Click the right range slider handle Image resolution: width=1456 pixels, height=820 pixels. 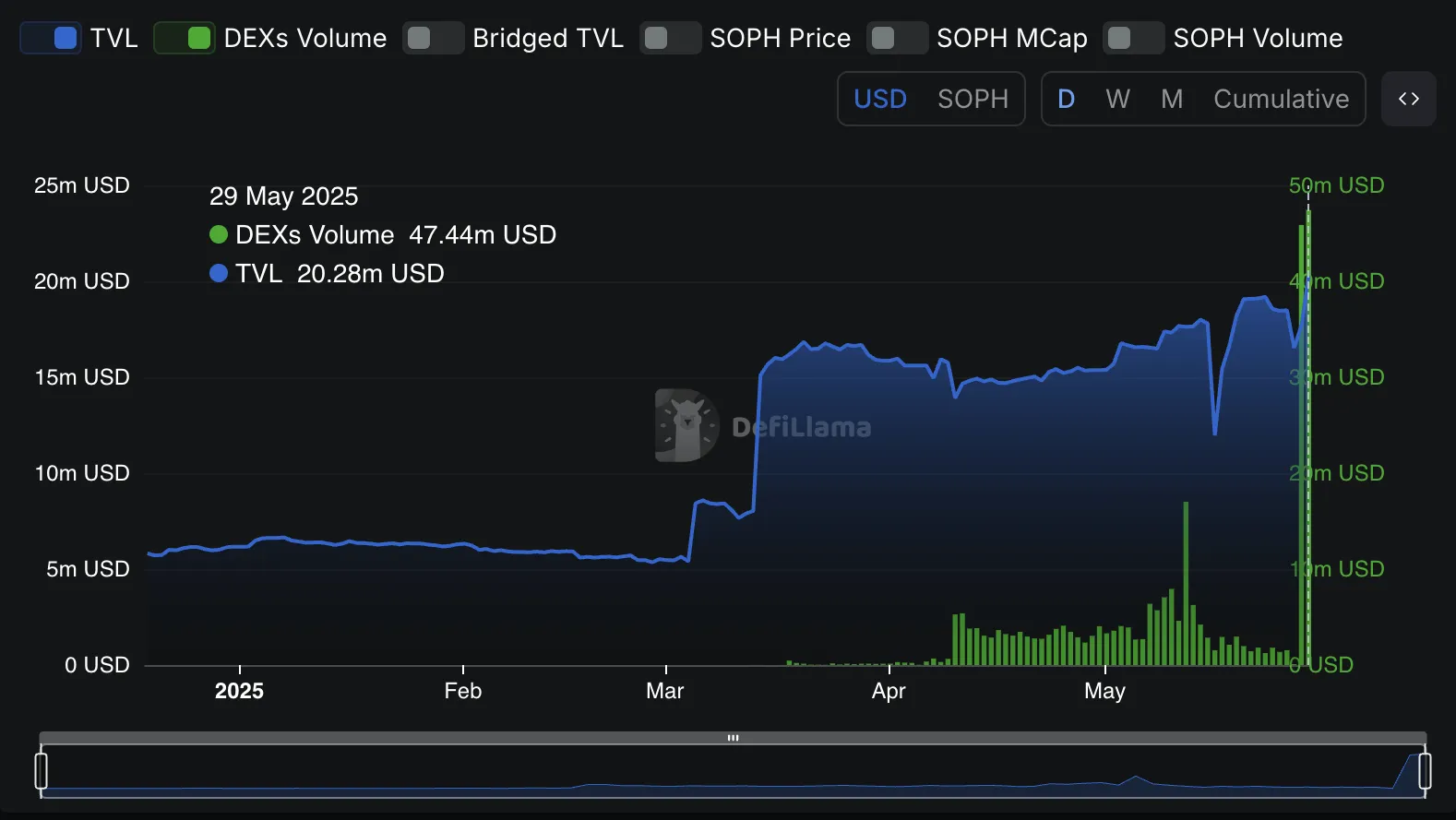(1425, 770)
